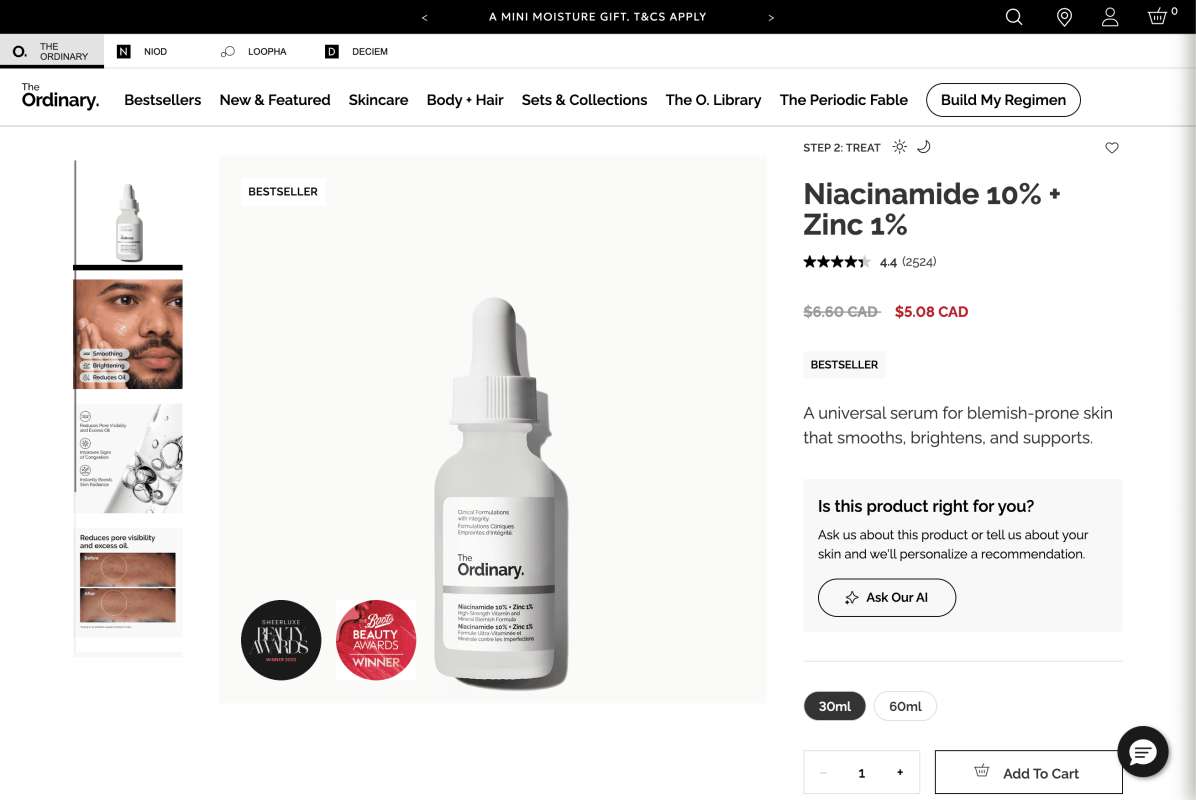Open the live chat bubble
Viewport: 1196px width, 800px height.
(1142, 751)
